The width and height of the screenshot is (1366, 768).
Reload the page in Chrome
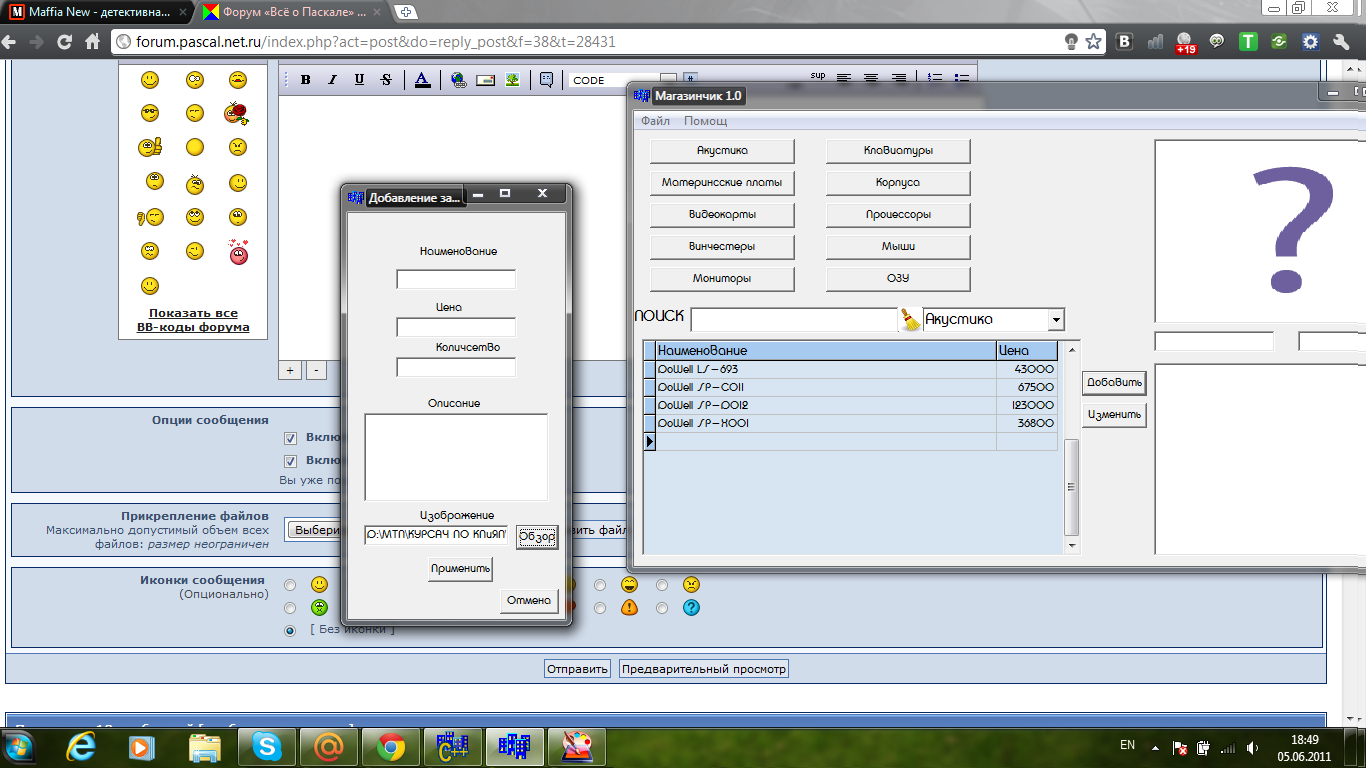pos(64,42)
